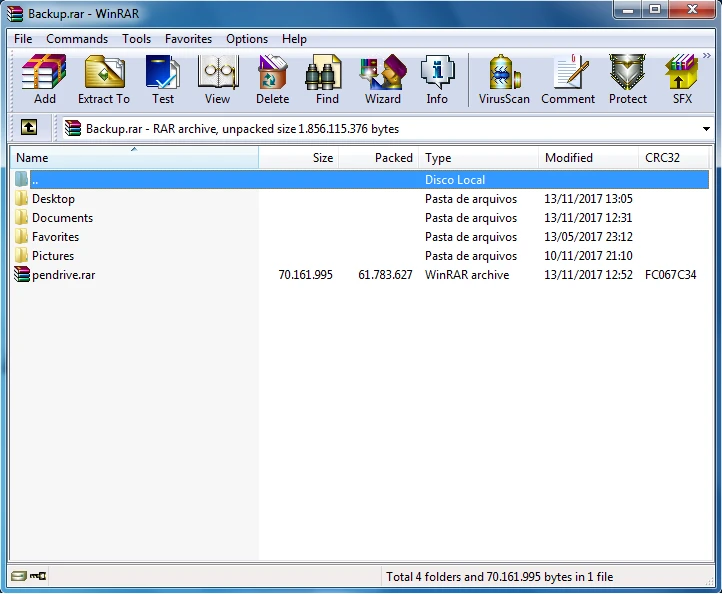Open the File menu
The width and height of the screenshot is (722, 594).
[23, 39]
